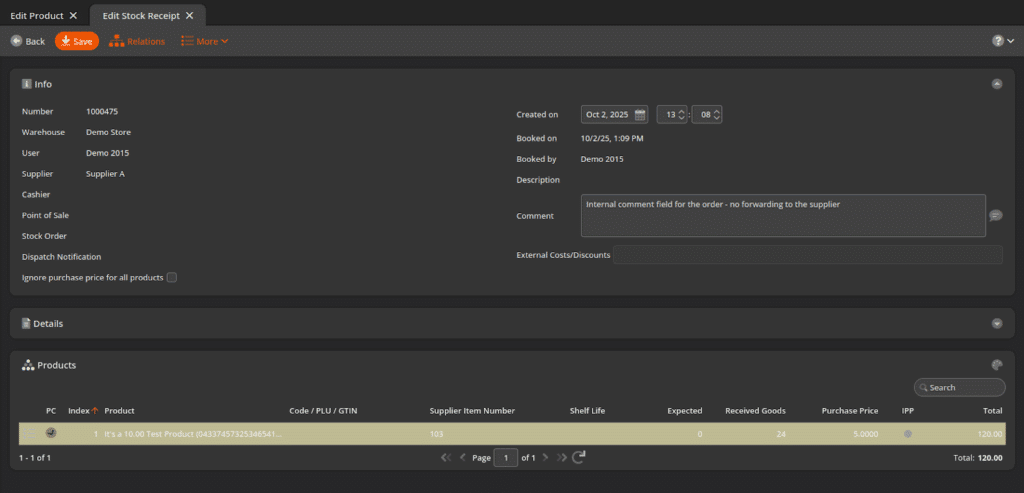Open the calendar picker for Created on

640,115
